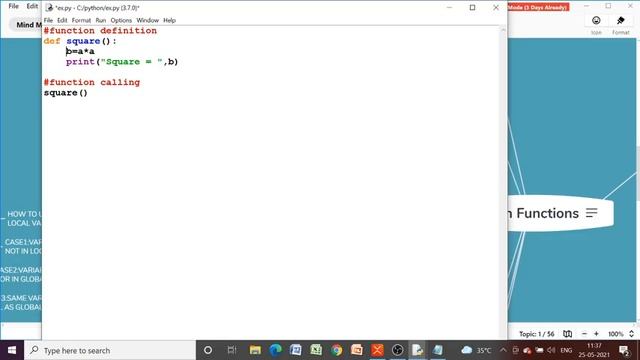Open the map overview book icon
Image resolution: width=640 pixels, height=360 pixels.
(567, 334)
